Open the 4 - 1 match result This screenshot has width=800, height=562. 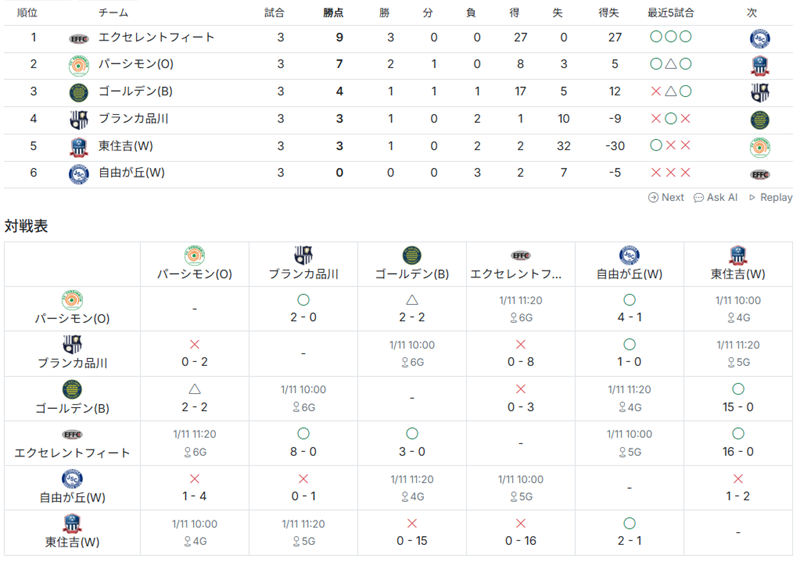coord(629,318)
